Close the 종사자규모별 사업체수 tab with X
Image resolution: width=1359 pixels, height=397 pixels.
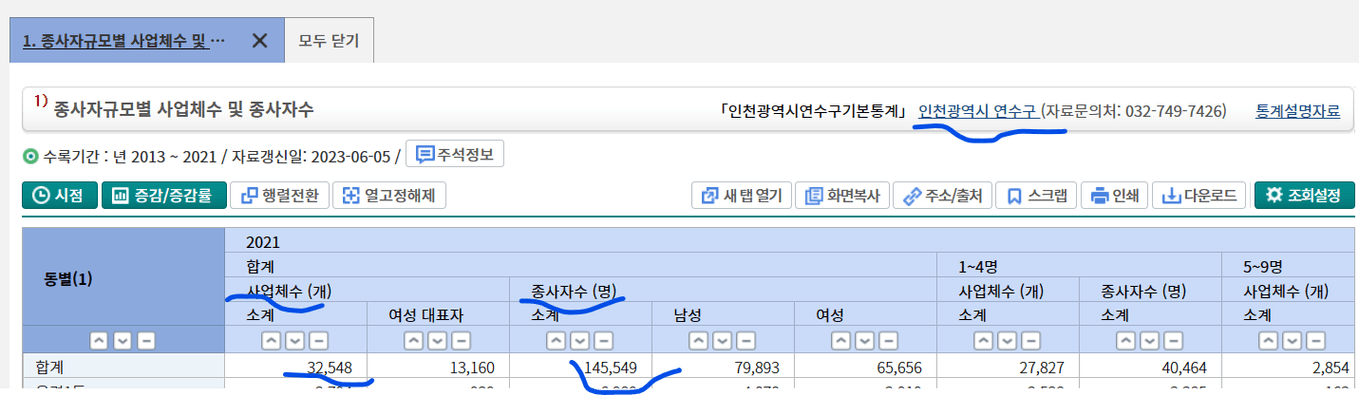pos(259,41)
